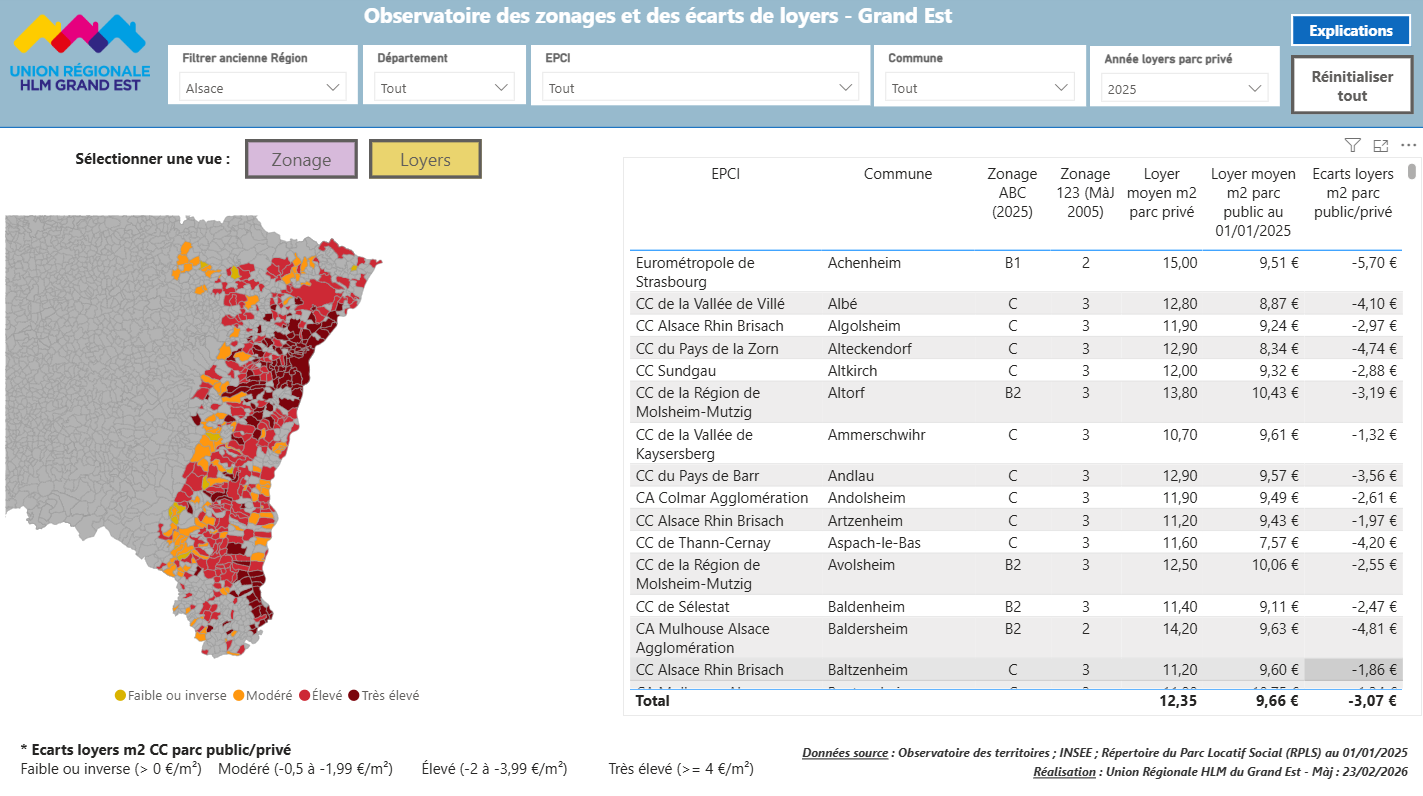Click the Union Régionale HLM Grand Est logo
This screenshot has width=1423, height=796.
click(x=80, y=55)
